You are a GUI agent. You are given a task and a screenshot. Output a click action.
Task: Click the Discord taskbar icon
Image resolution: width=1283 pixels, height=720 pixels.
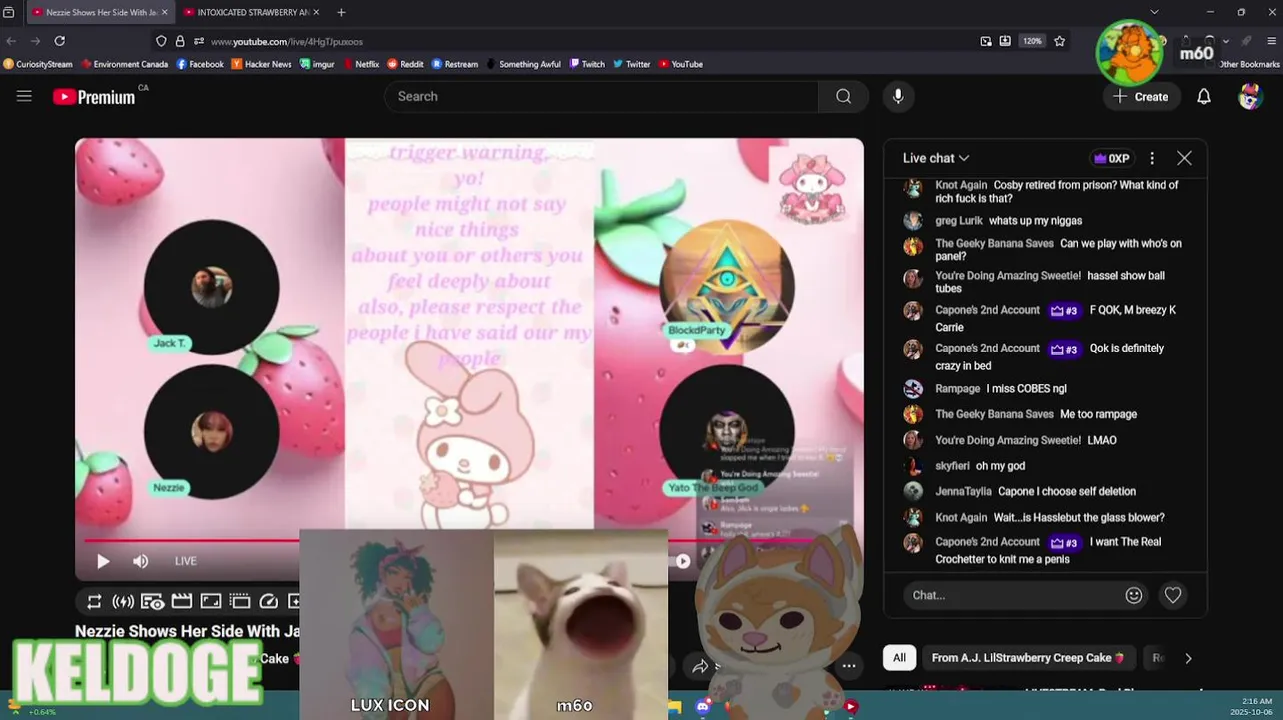(x=703, y=707)
